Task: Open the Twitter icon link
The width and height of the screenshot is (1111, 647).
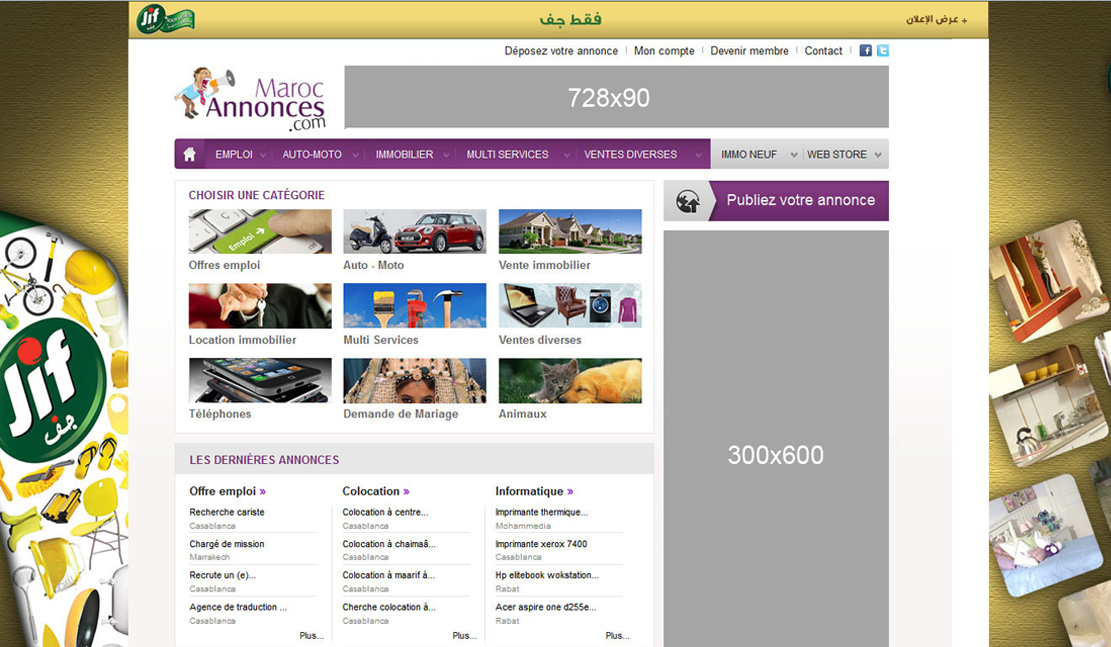Action: 882,51
